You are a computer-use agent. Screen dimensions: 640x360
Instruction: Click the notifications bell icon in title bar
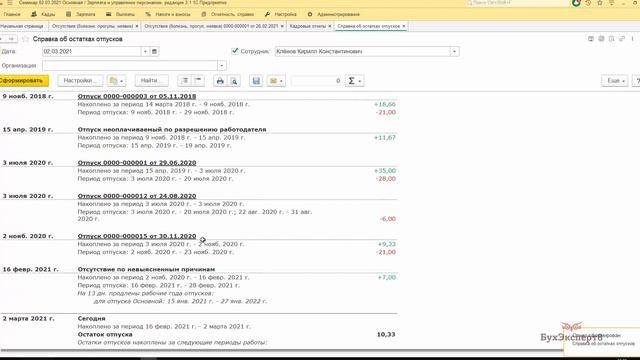(576, 3)
